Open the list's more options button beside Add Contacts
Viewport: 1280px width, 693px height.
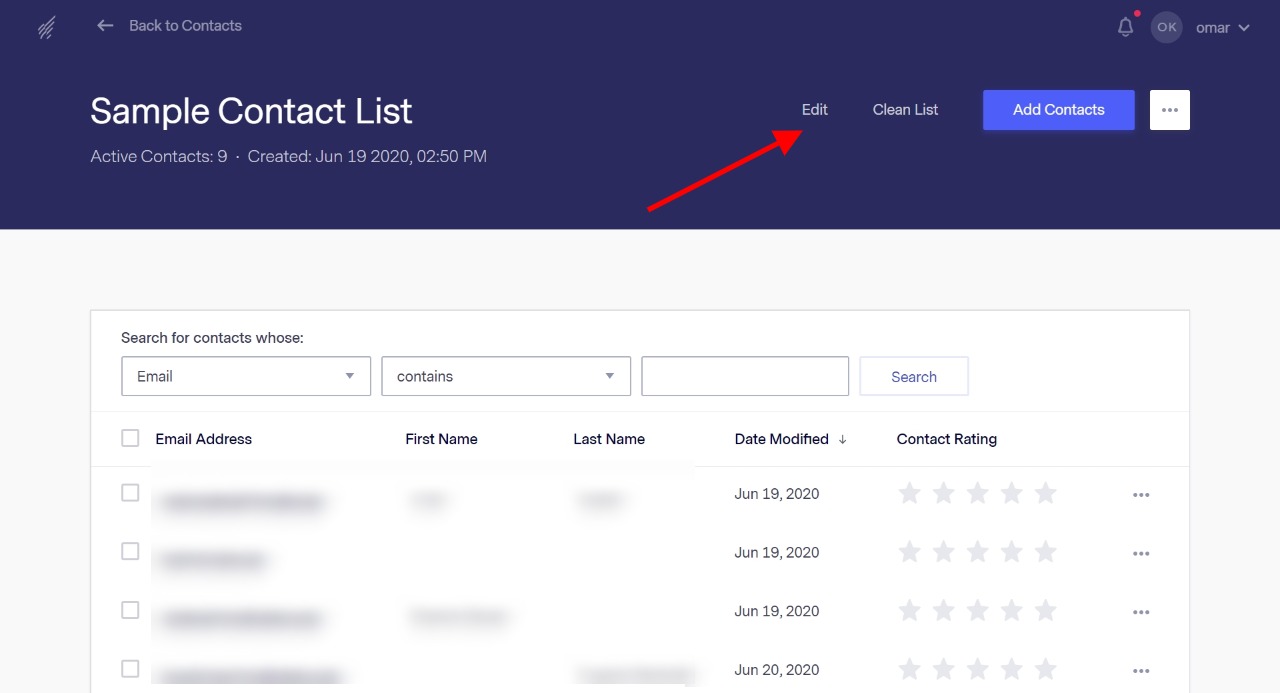click(1170, 110)
